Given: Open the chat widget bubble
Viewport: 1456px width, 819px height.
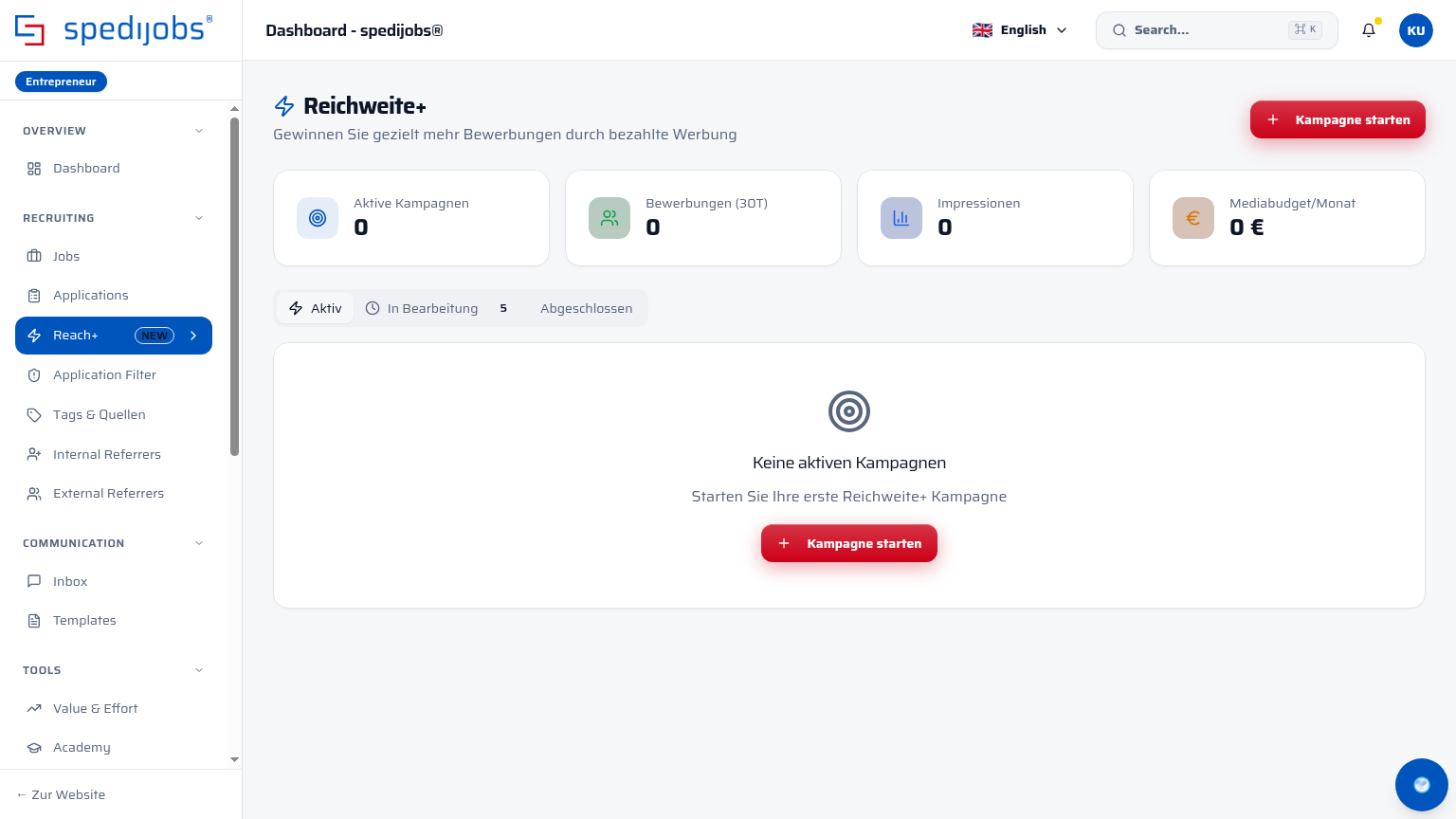Looking at the screenshot, I should tap(1422, 785).
